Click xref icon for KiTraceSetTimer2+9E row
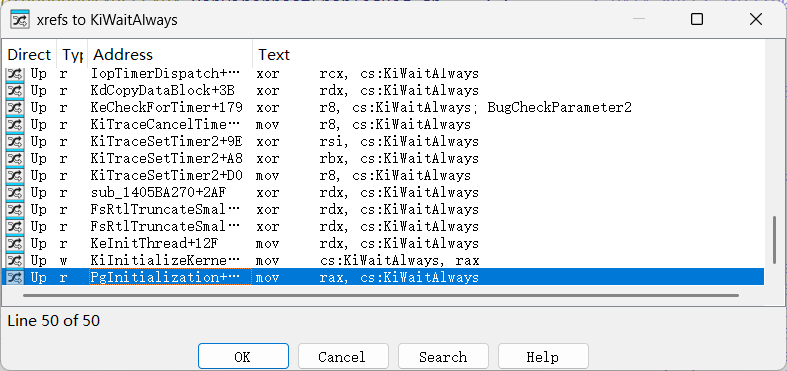This screenshot has width=787, height=371. (15, 142)
